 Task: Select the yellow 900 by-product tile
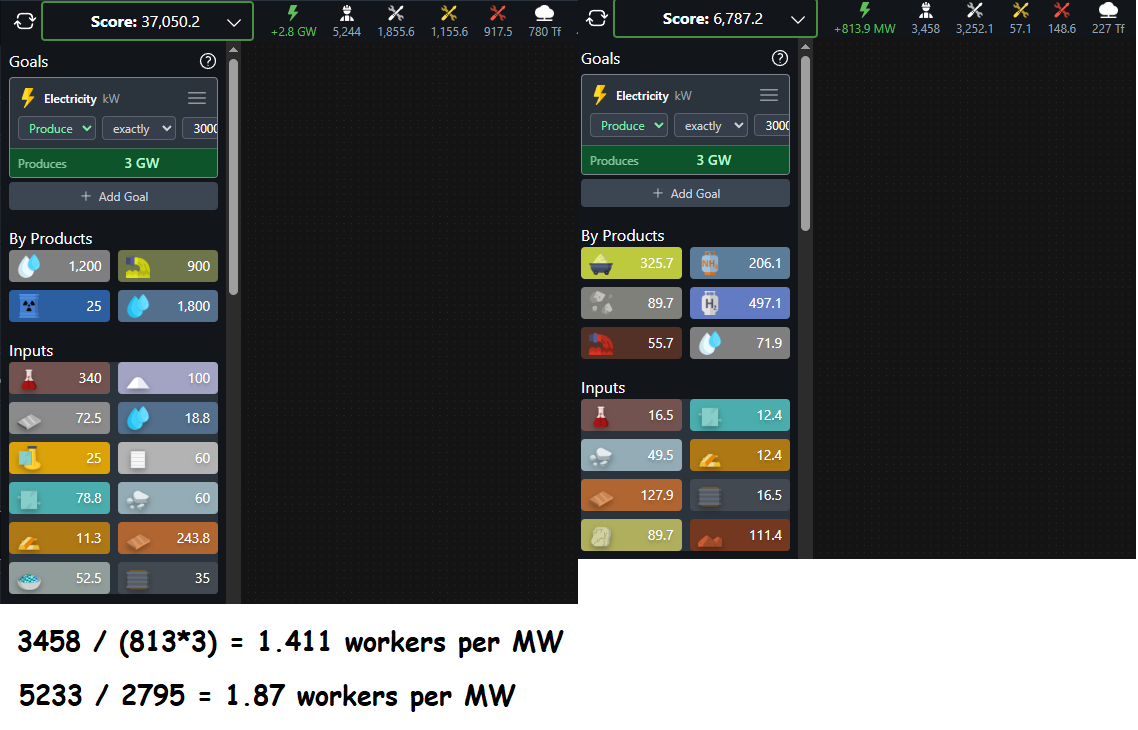click(x=168, y=266)
